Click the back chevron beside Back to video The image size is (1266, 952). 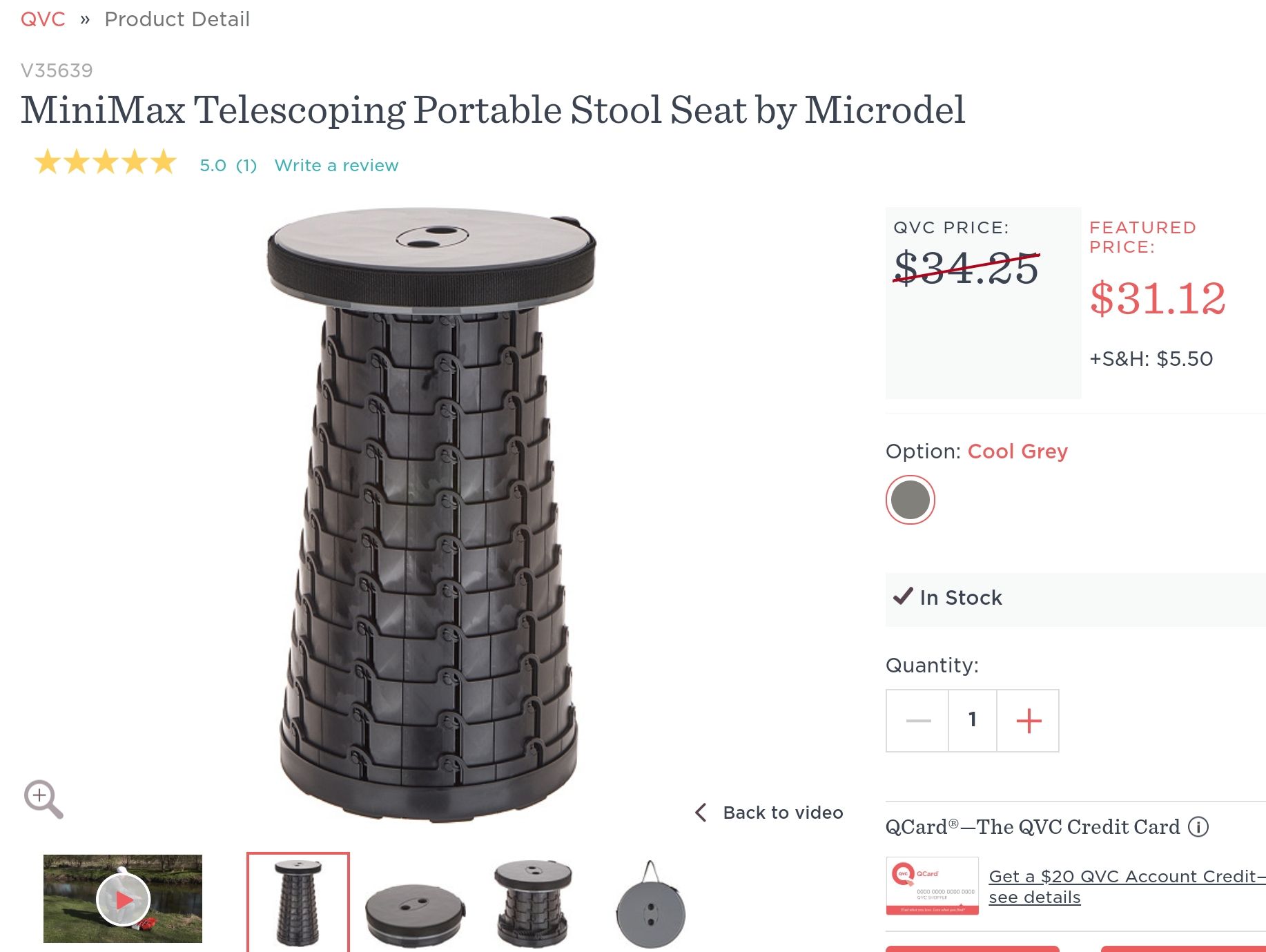[701, 813]
